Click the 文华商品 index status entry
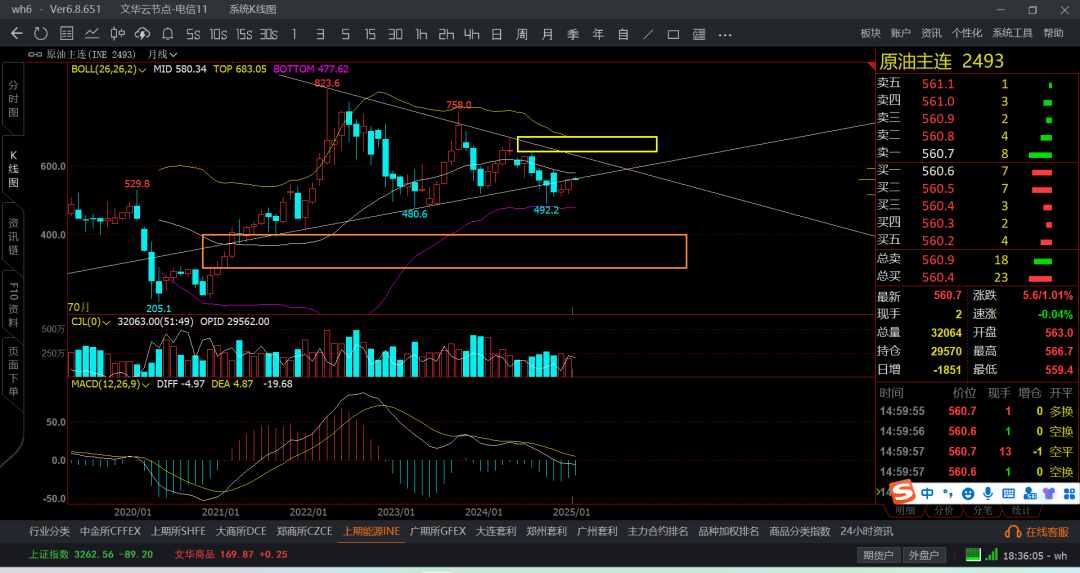 (x=231, y=554)
